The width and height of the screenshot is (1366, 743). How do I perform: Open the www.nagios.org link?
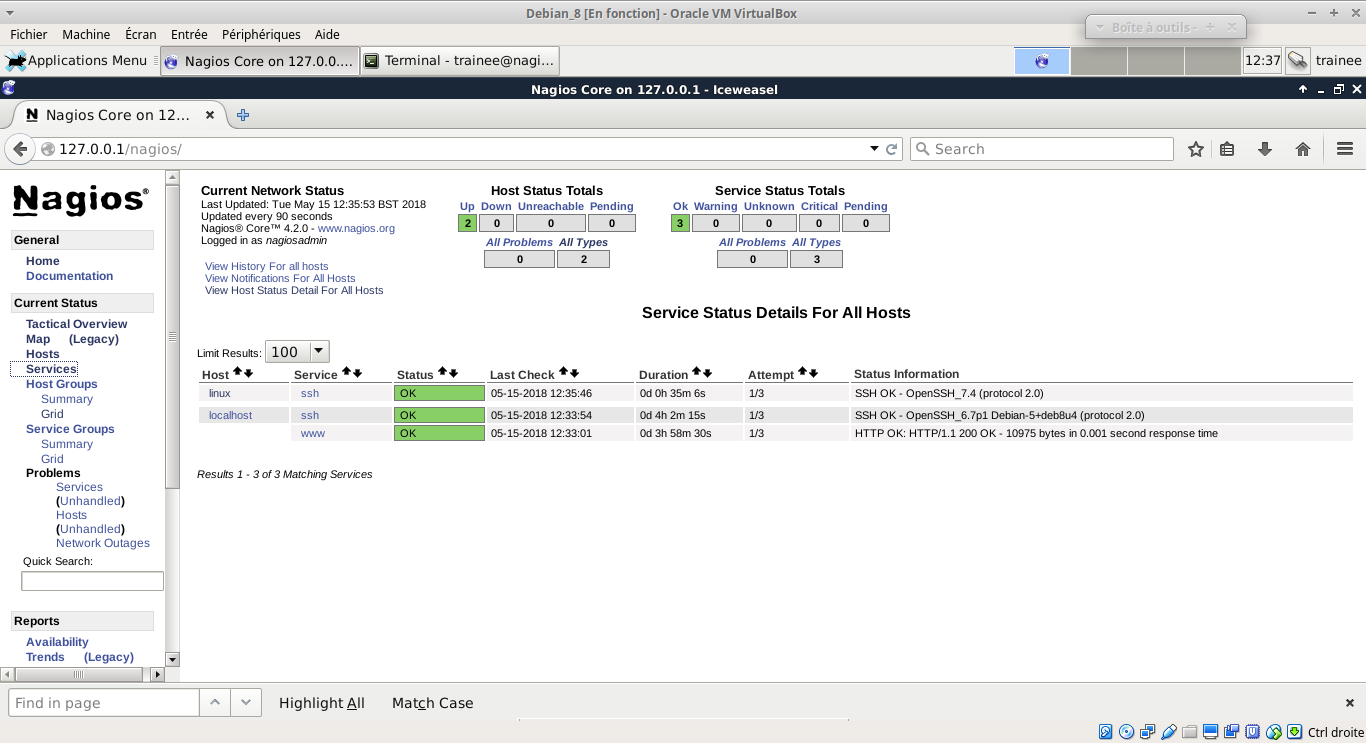click(356, 228)
